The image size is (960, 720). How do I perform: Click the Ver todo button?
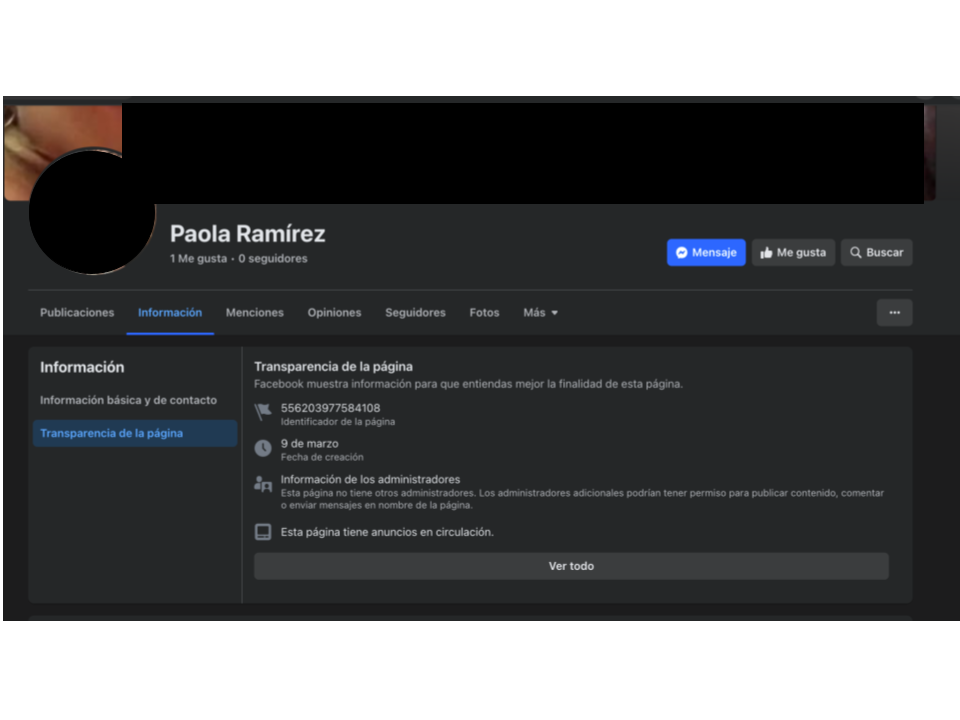(571, 566)
